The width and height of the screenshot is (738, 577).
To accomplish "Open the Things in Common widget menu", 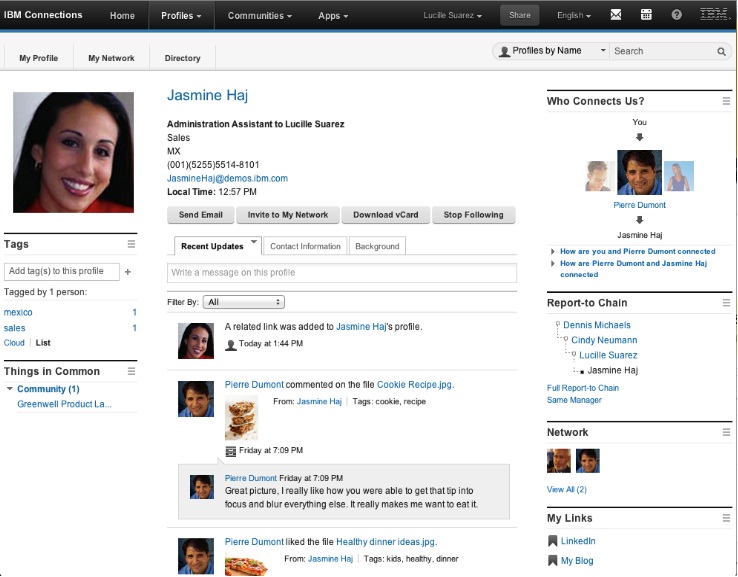I will 131,371.
